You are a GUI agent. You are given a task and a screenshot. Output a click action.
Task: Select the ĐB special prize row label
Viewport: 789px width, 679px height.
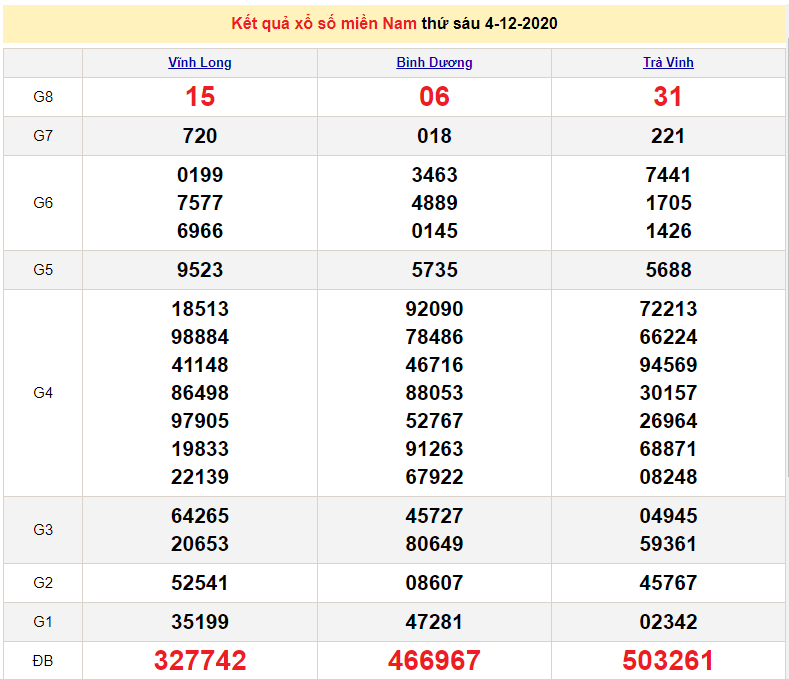point(43,661)
